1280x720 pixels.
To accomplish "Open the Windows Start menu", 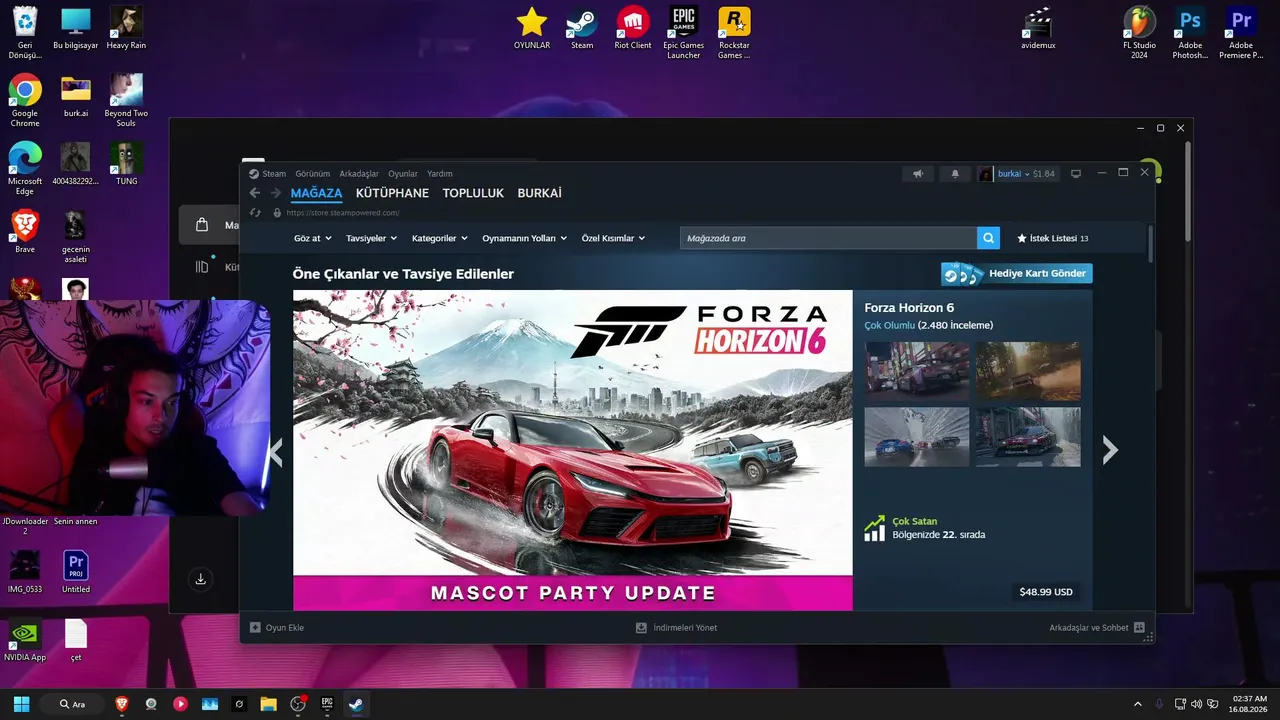I will (21, 704).
